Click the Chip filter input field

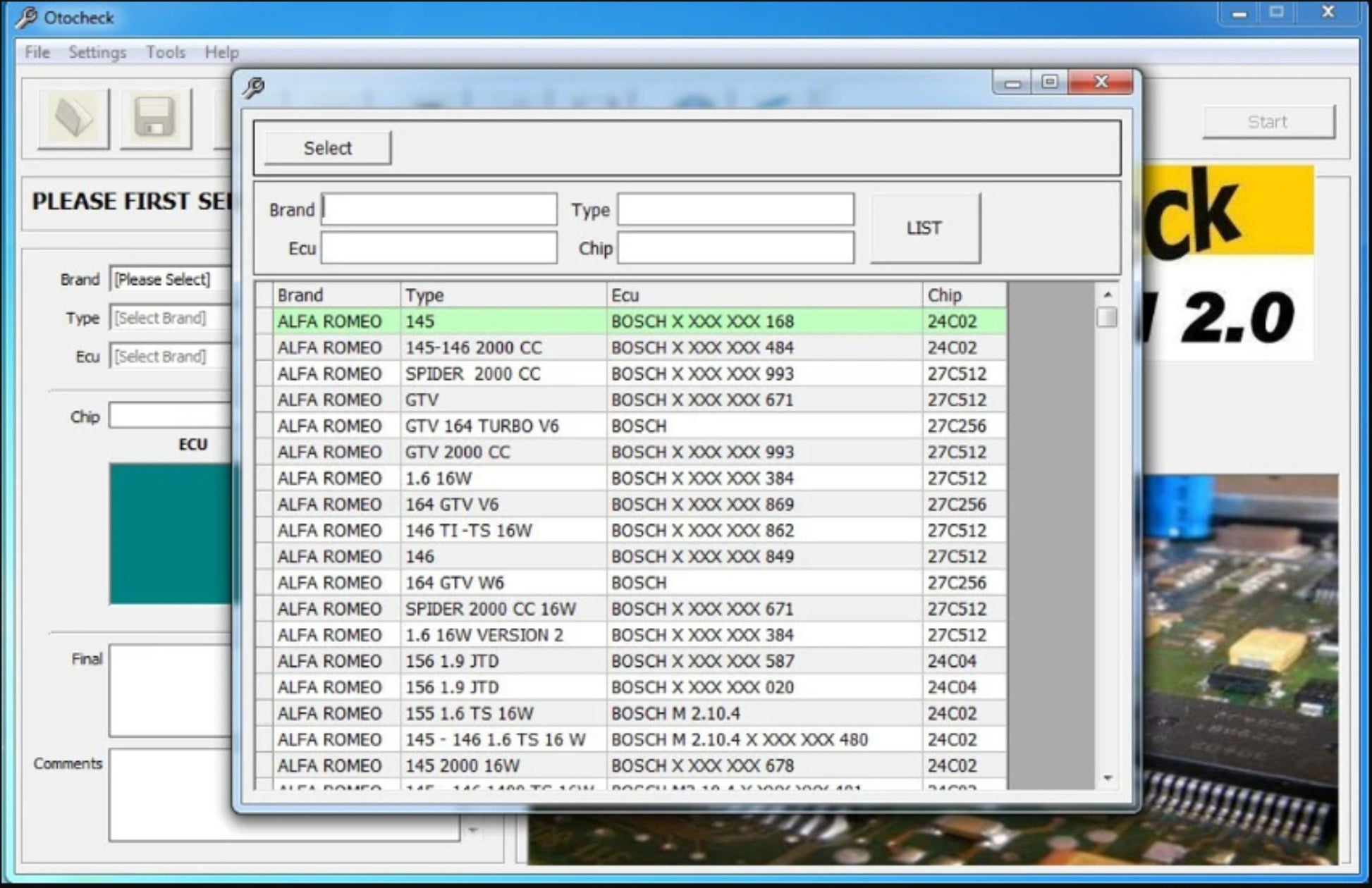[x=735, y=248]
